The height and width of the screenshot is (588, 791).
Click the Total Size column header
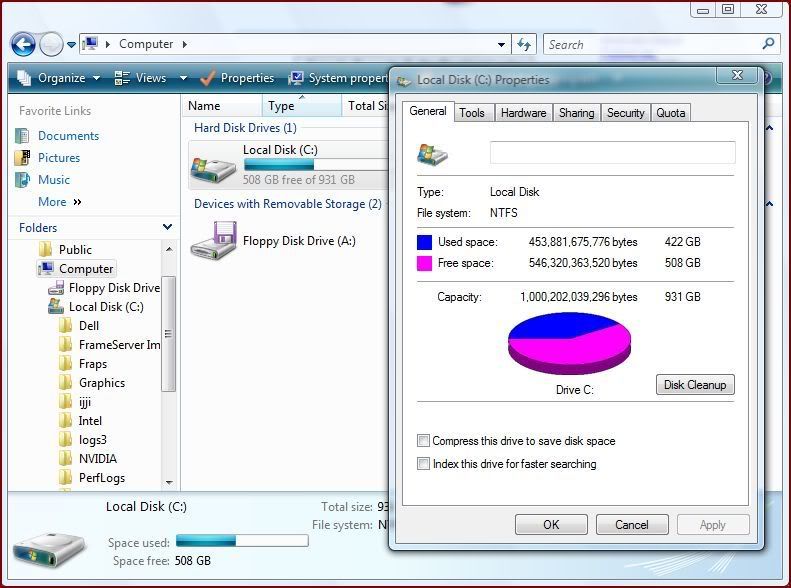(366, 106)
